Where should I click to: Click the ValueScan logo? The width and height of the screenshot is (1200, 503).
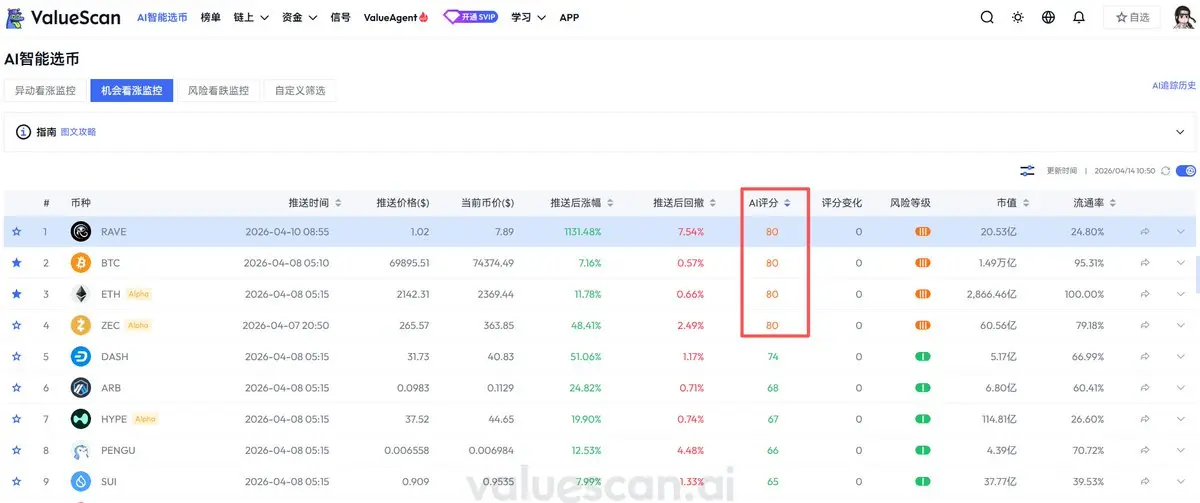tap(63, 17)
